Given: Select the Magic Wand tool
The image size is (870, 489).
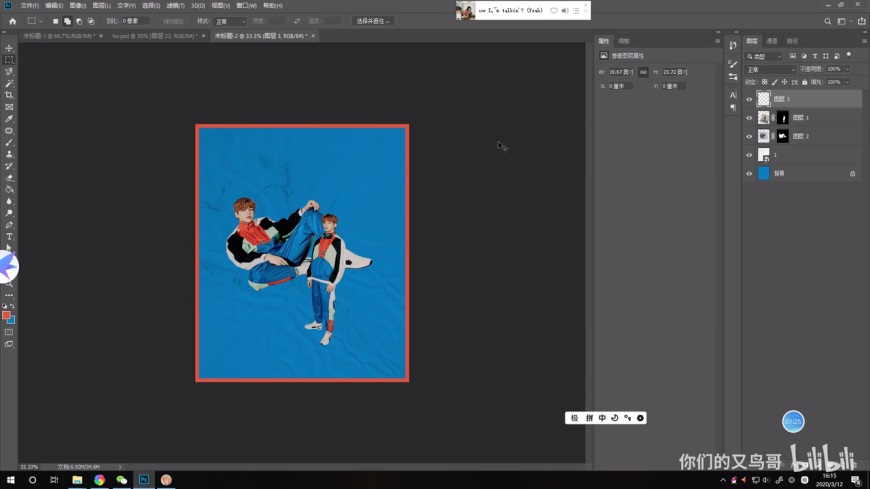Looking at the screenshot, I should pyautogui.click(x=9, y=83).
